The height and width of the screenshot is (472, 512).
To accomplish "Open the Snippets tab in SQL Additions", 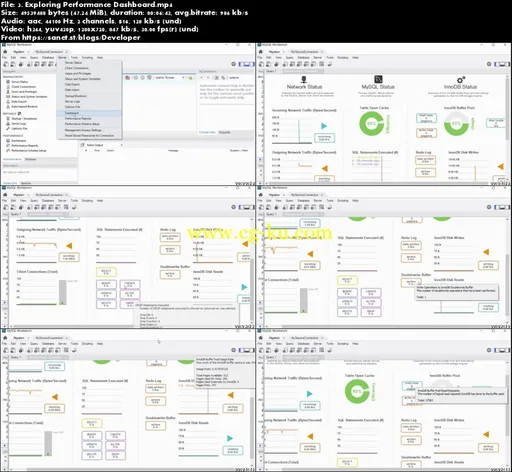I will [224, 132].
